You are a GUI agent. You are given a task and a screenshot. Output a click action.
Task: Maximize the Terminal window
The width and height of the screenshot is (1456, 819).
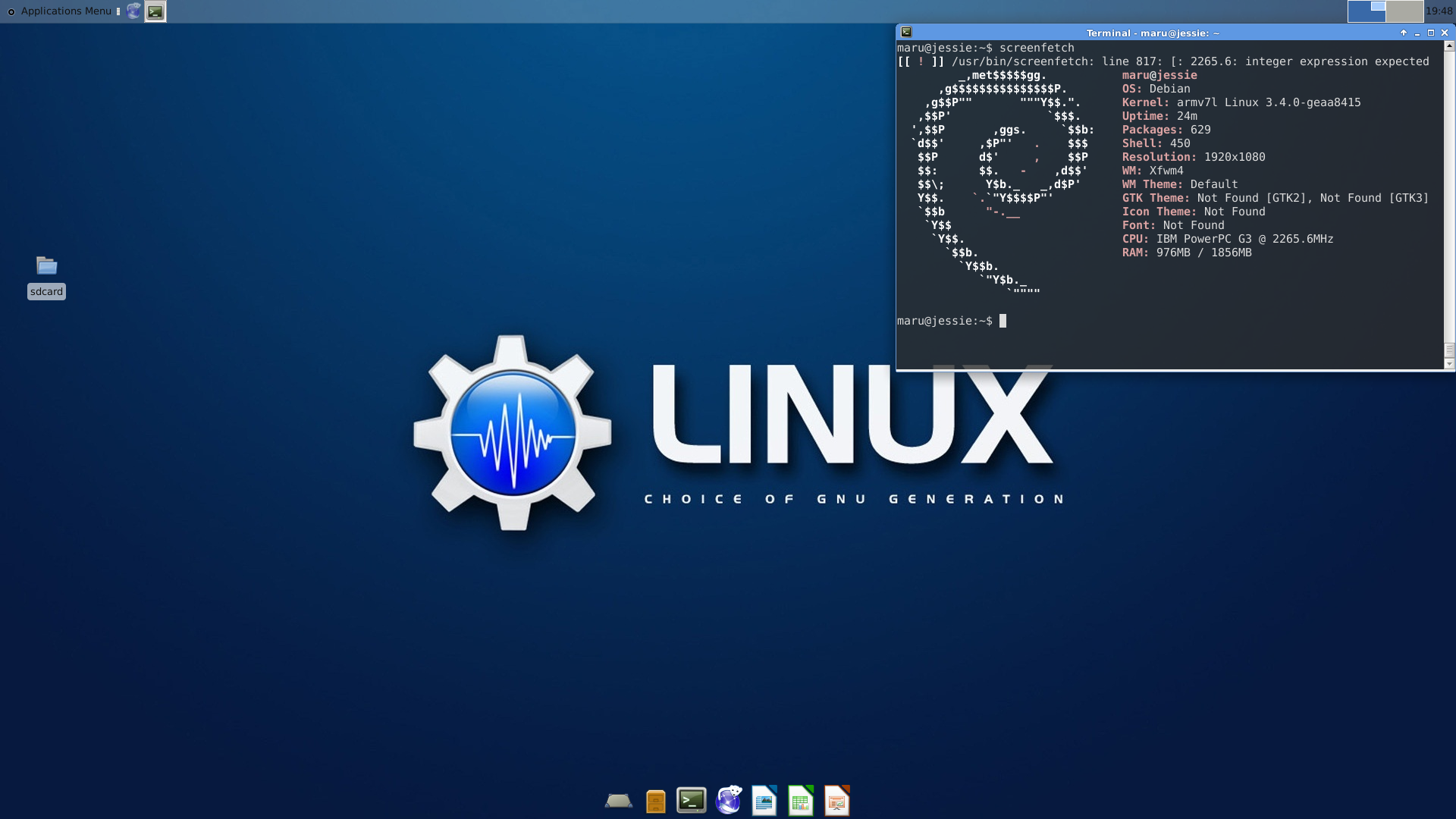[x=1430, y=33]
